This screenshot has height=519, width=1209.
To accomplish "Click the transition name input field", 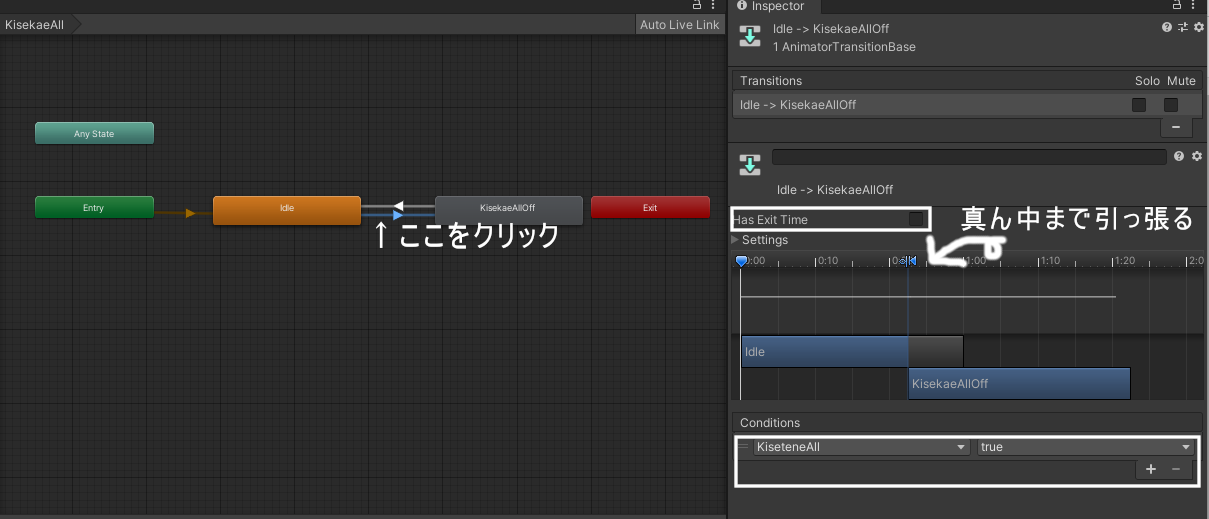I will [969, 157].
